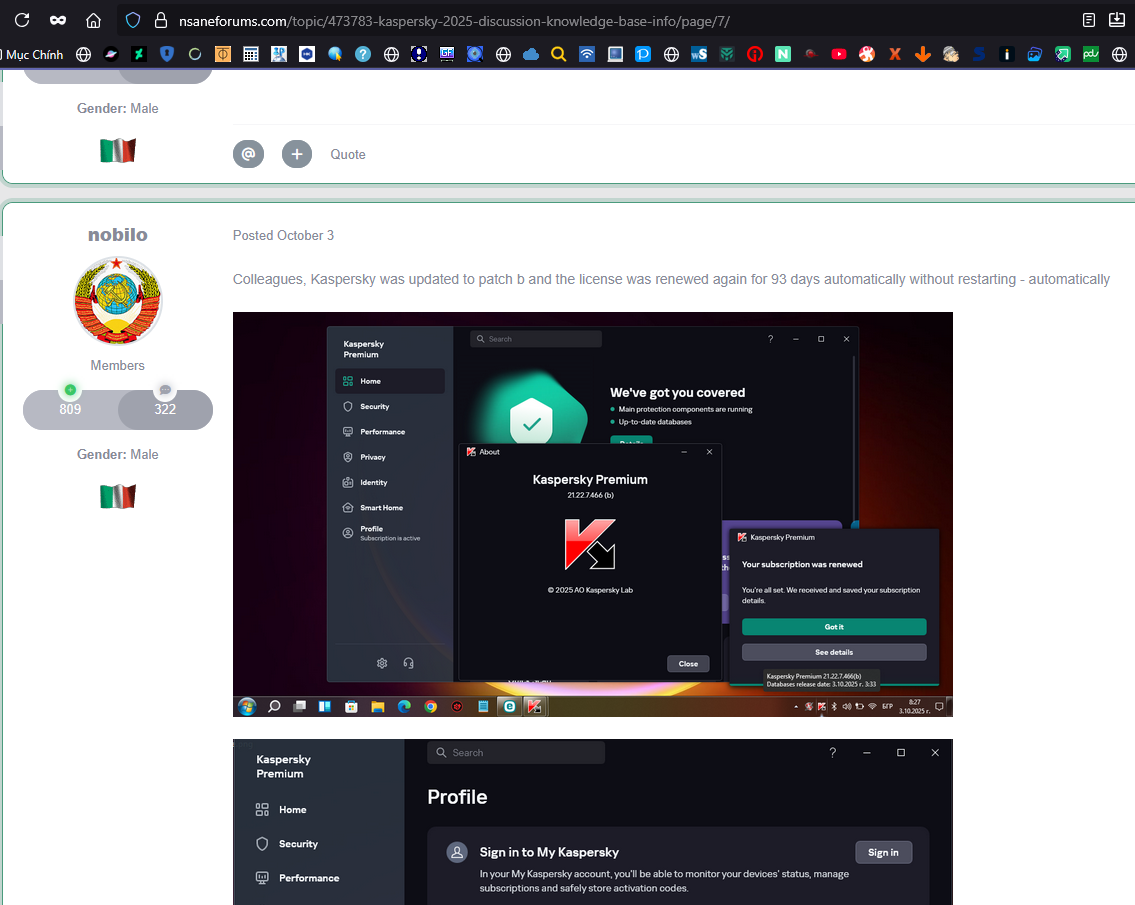Open the browser downloads panel icon
Viewport: 1135px width, 905px height.
[1117, 20]
